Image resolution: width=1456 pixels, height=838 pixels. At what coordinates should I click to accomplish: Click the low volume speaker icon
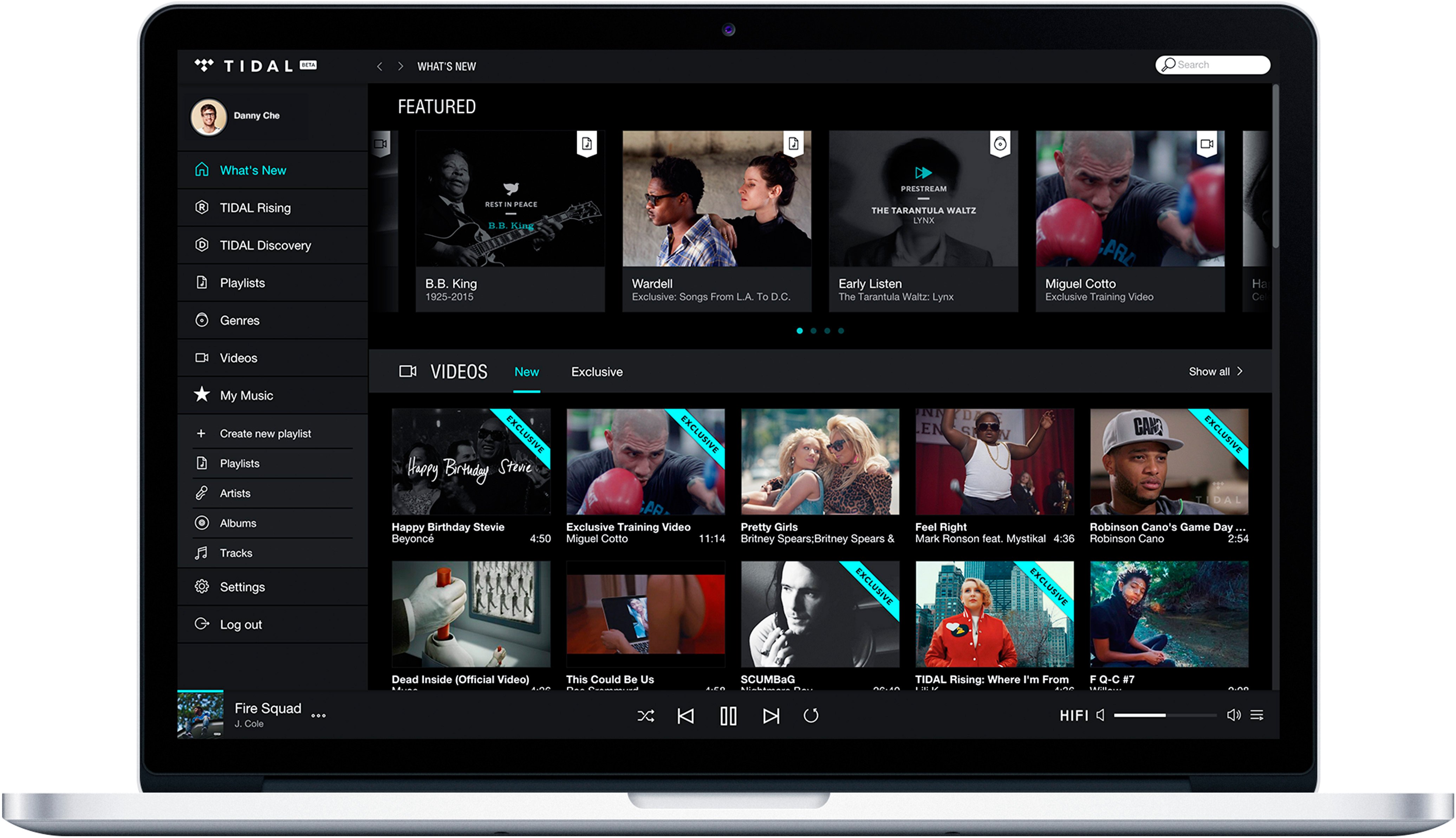(1100, 715)
